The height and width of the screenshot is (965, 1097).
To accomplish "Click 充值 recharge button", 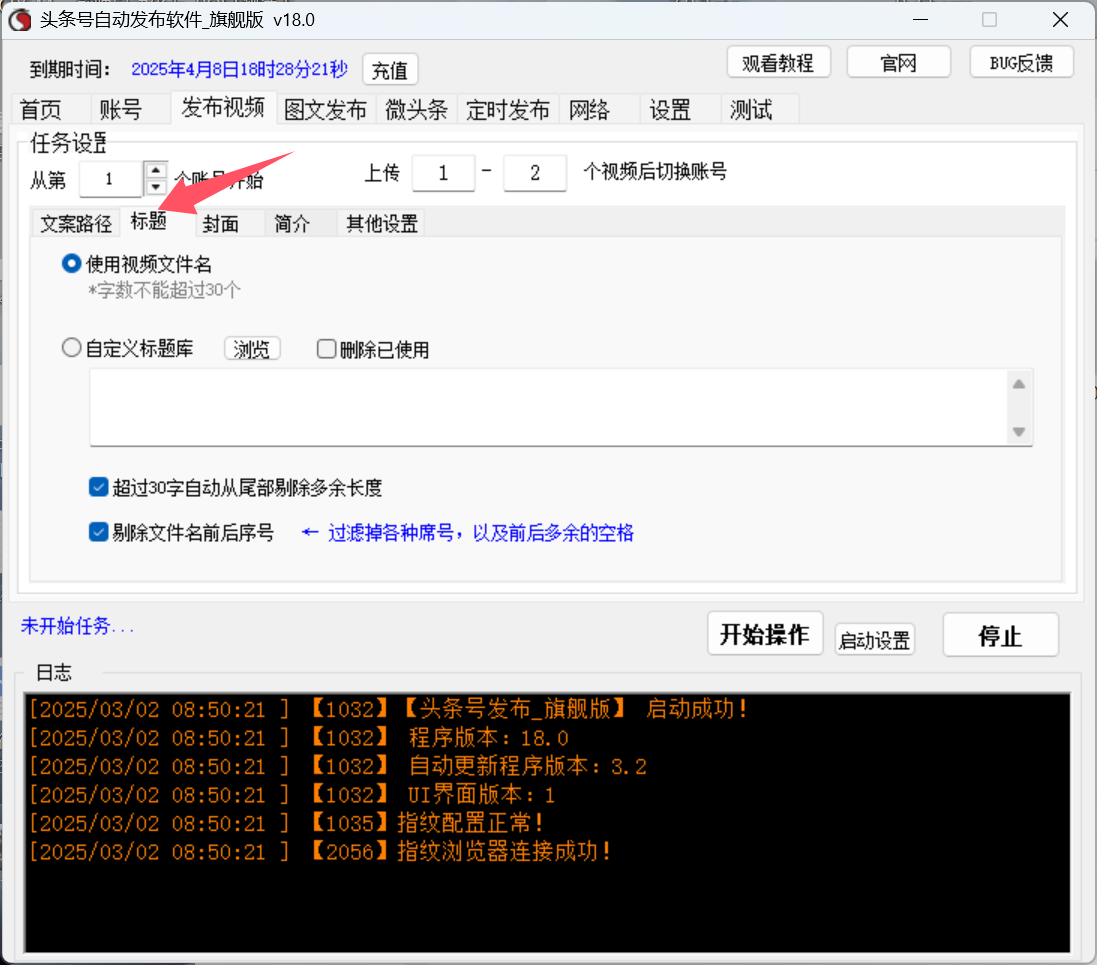I will [390, 69].
